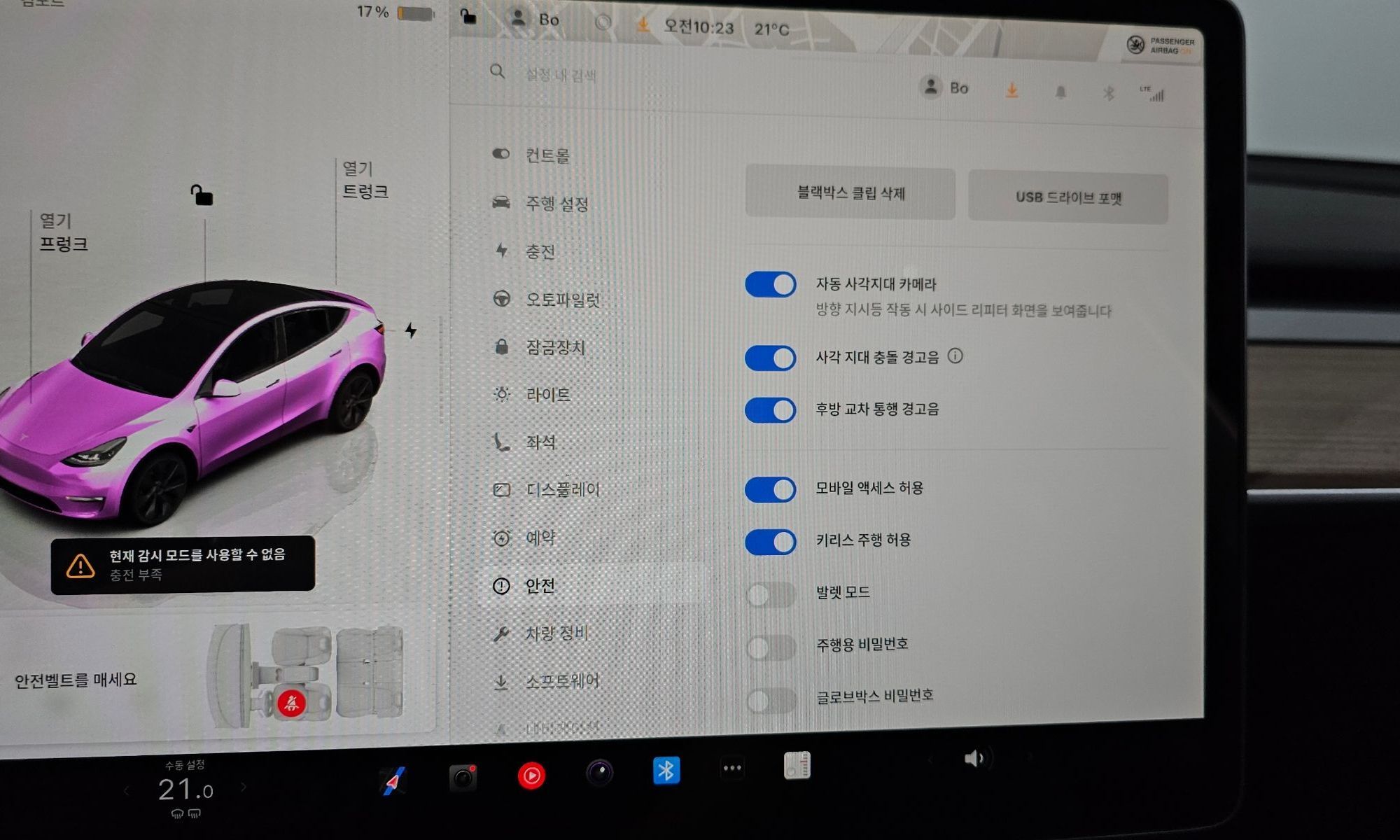
Task: Enable 발렛 모드 switch
Action: click(771, 595)
